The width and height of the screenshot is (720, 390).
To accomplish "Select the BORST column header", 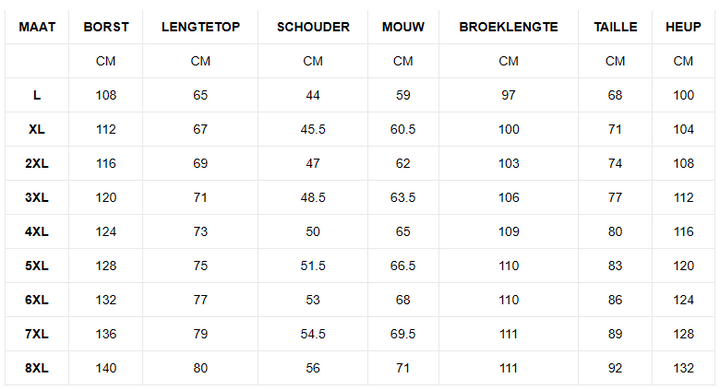I will point(106,27).
